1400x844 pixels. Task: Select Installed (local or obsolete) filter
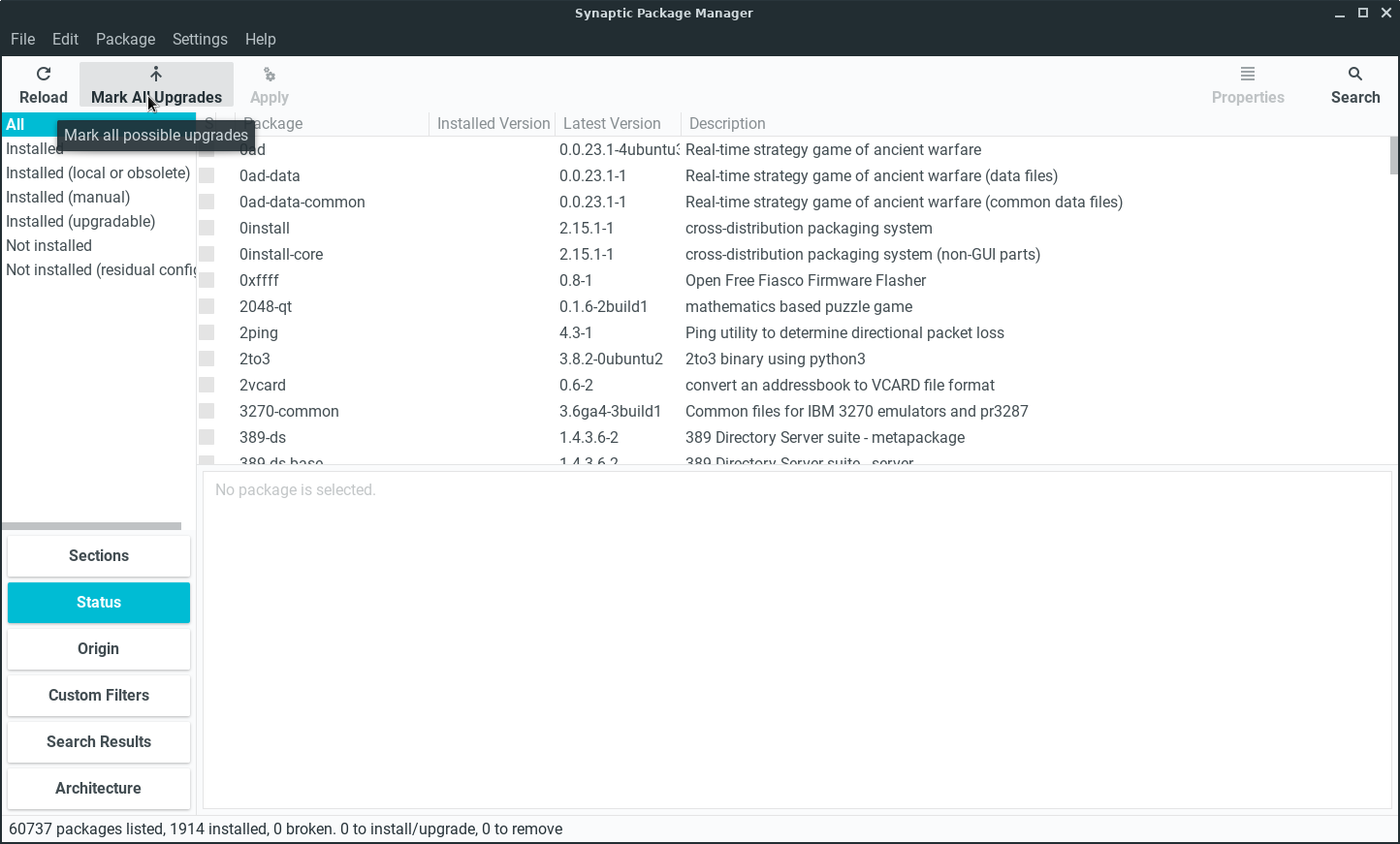(99, 172)
